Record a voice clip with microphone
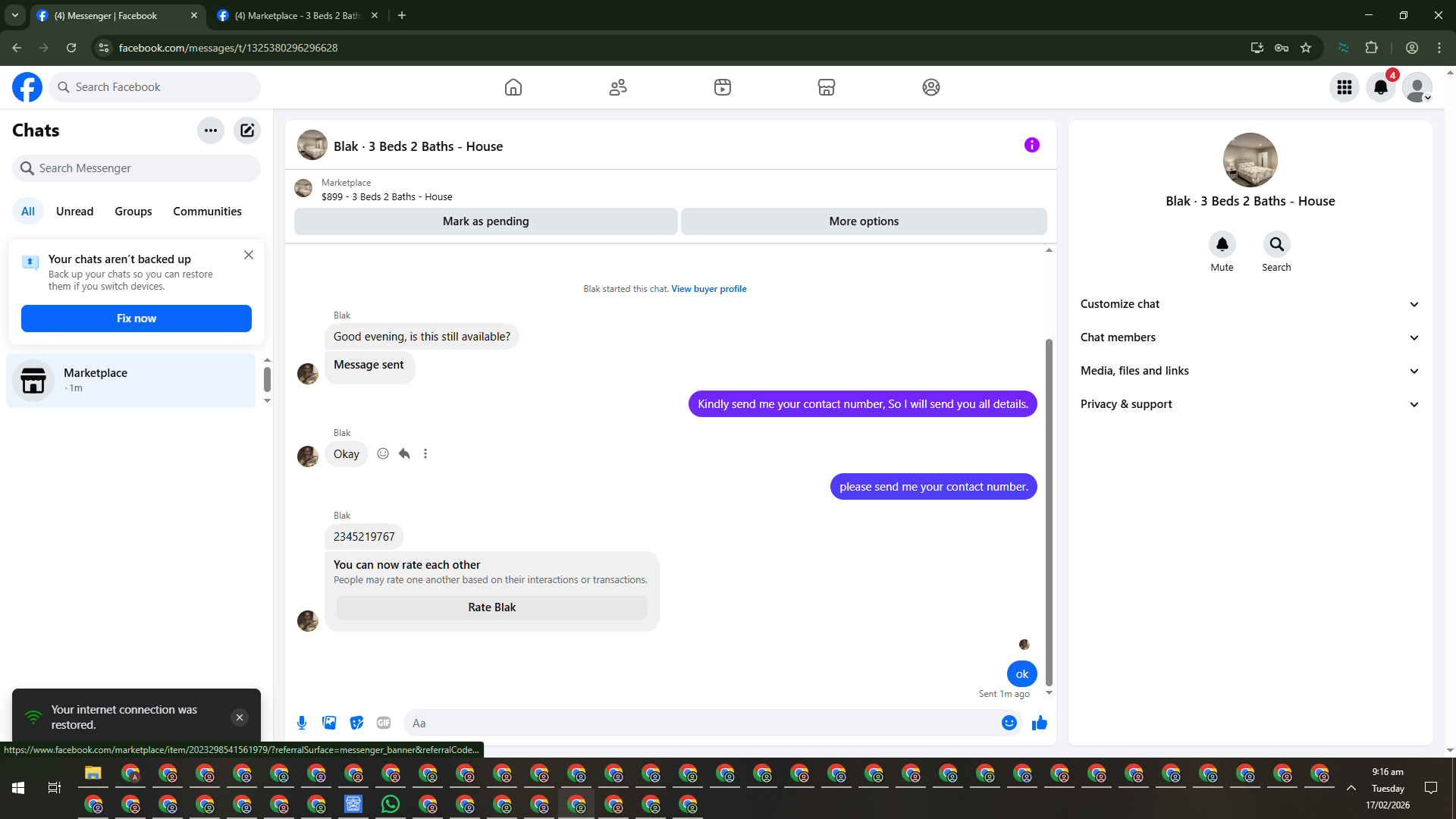This screenshot has height=819, width=1456. pyautogui.click(x=302, y=723)
